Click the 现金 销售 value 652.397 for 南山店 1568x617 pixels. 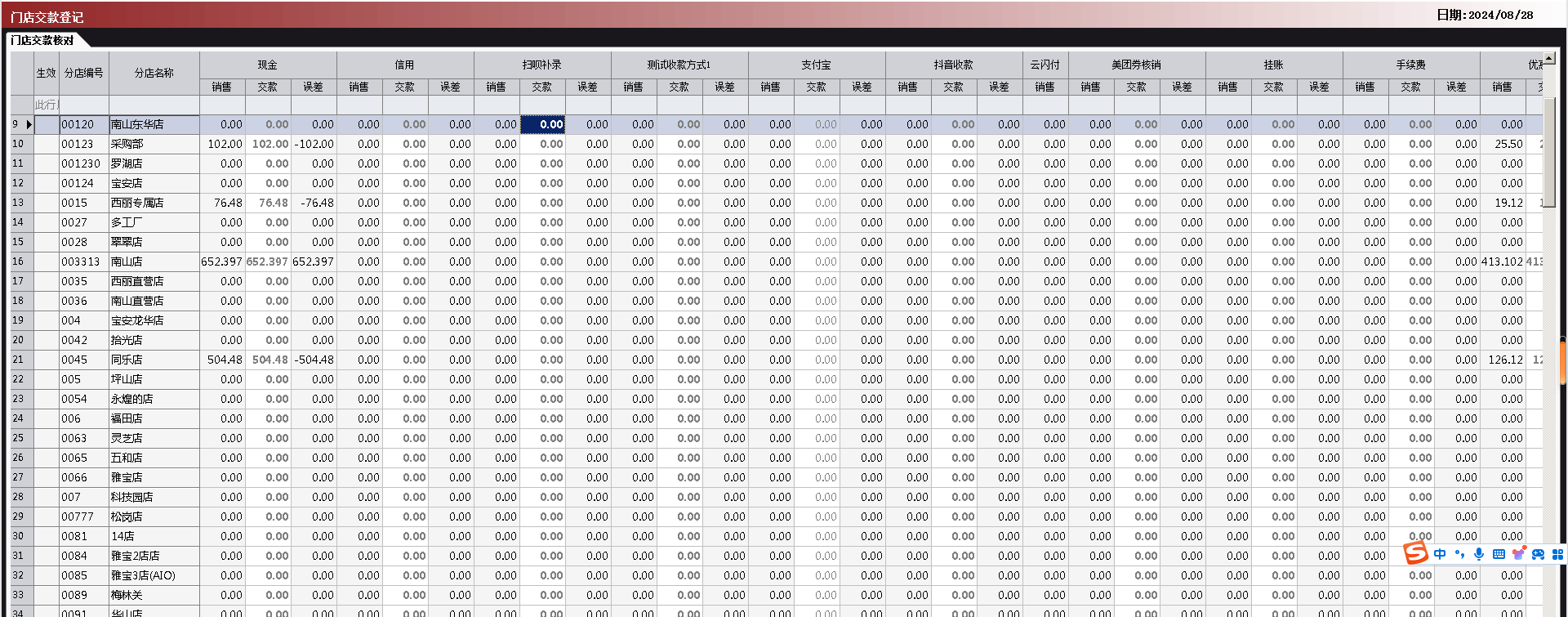(x=222, y=262)
